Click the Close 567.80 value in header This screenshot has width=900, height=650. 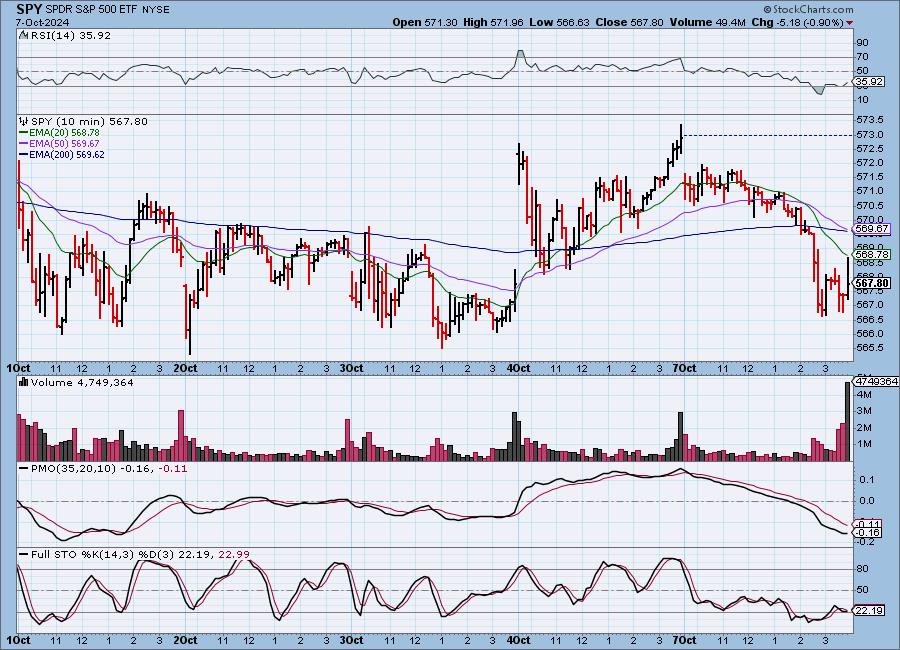(x=629, y=22)
